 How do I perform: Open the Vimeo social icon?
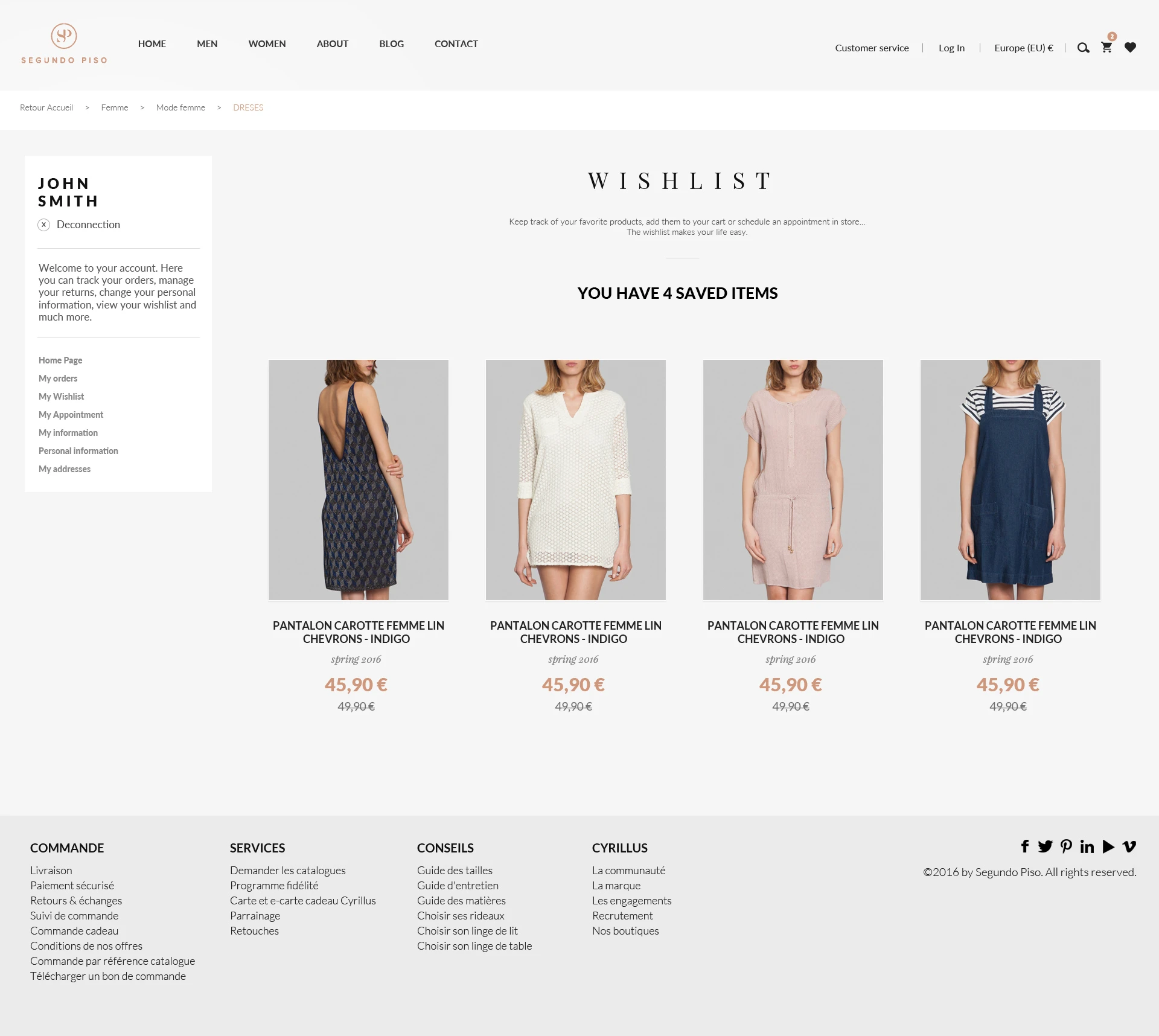tap(1129, 846)
